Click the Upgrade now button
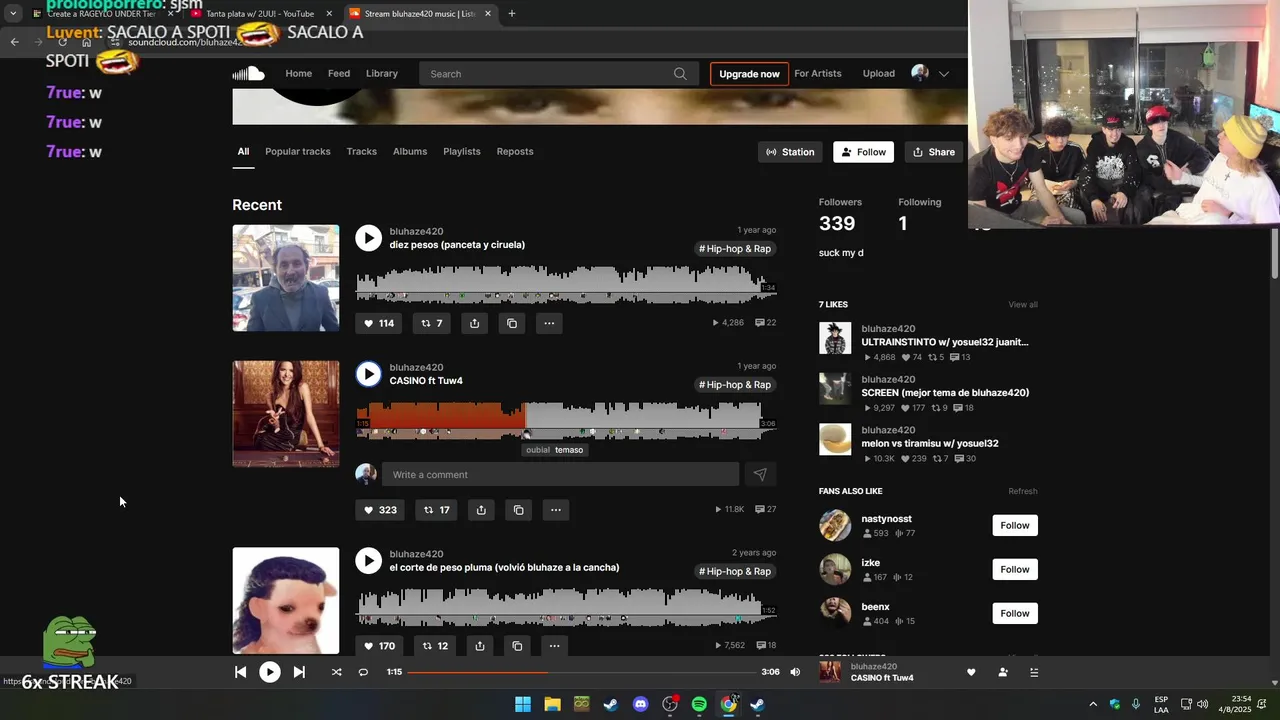The image size is (1280, 720). click(x=749, y=74)
